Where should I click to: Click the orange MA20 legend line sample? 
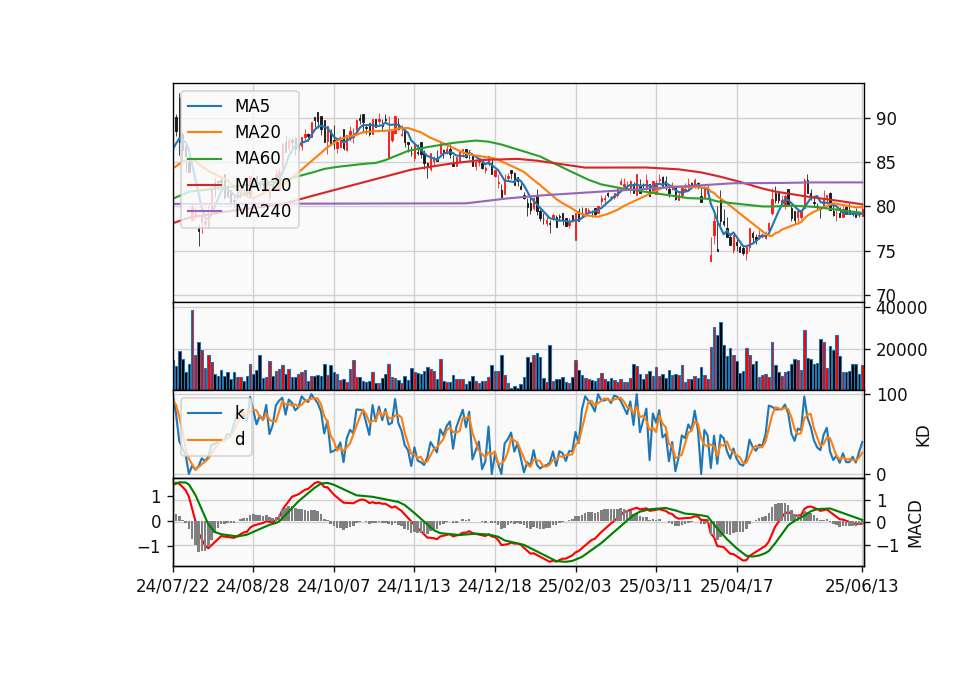pos(204,132)
